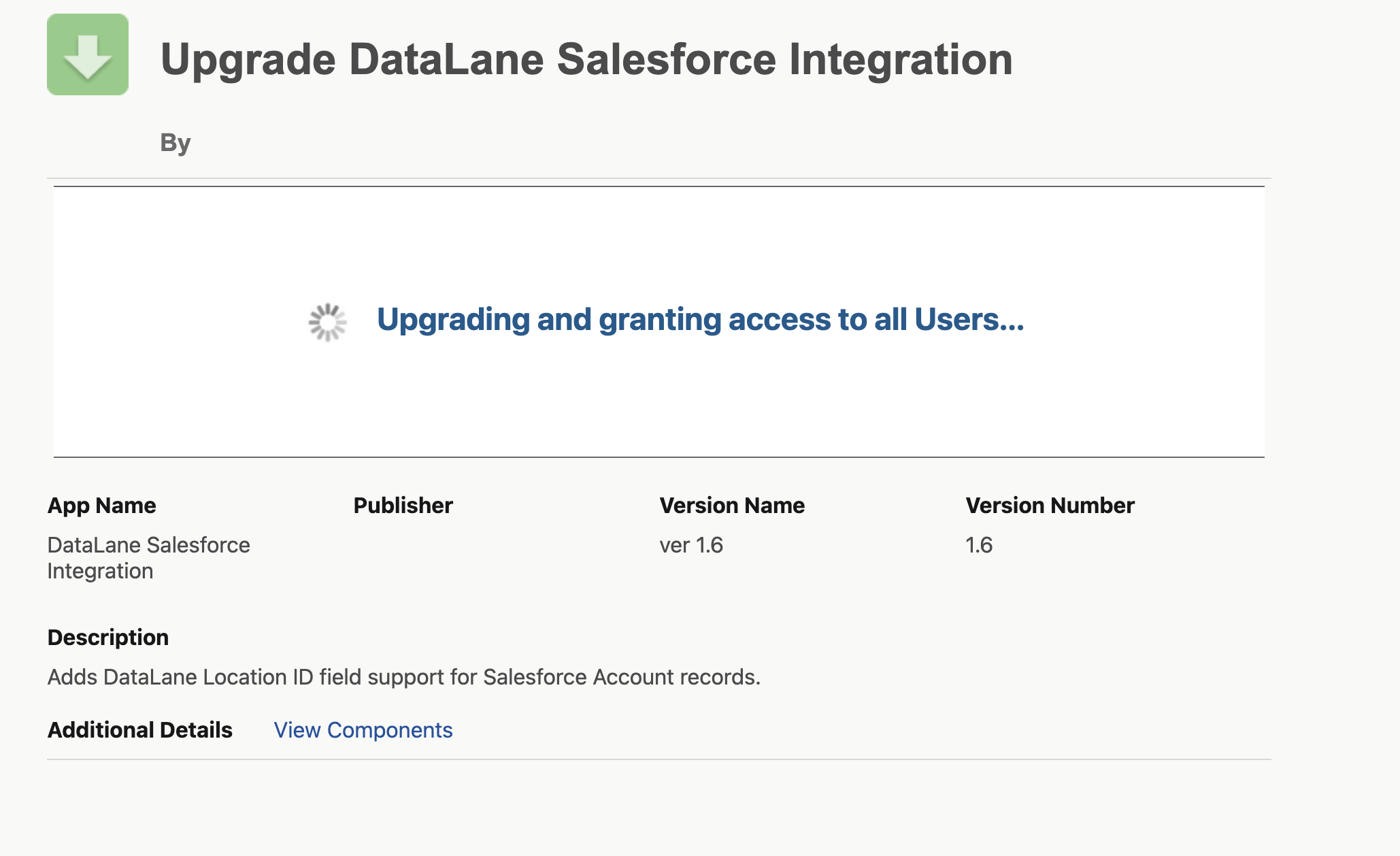This screenshot has width=1400, height=856.
Task: Click the 'Additional Details' label
Action: 140,730
